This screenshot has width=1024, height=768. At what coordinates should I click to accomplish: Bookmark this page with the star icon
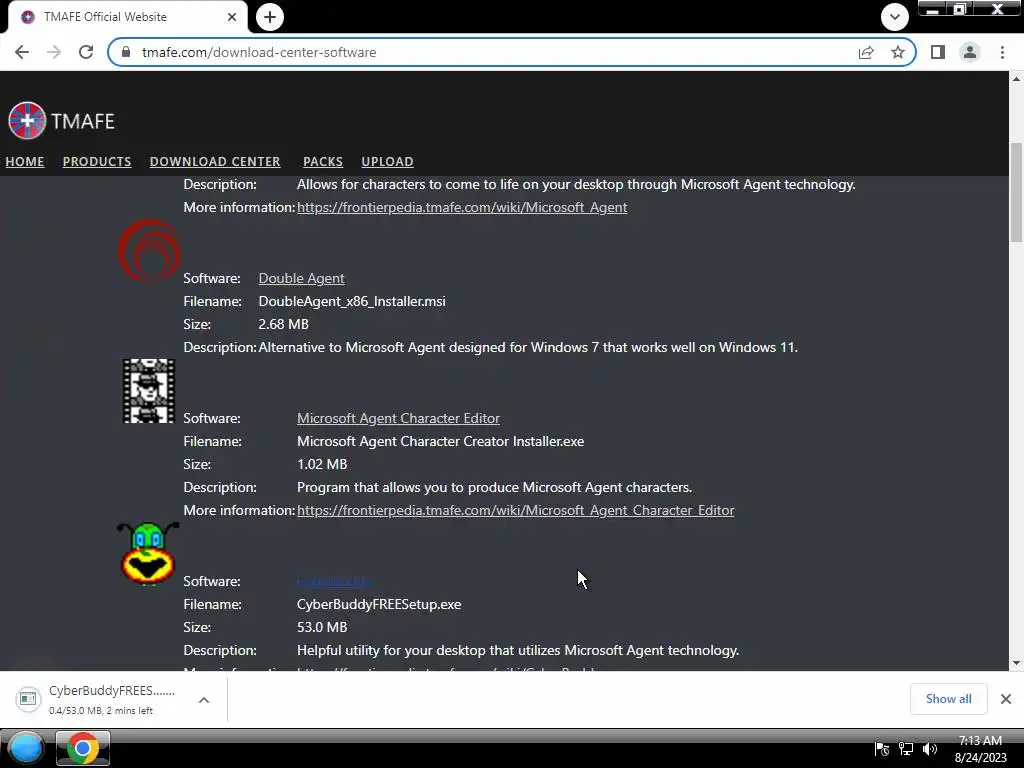tap(898, 52)
